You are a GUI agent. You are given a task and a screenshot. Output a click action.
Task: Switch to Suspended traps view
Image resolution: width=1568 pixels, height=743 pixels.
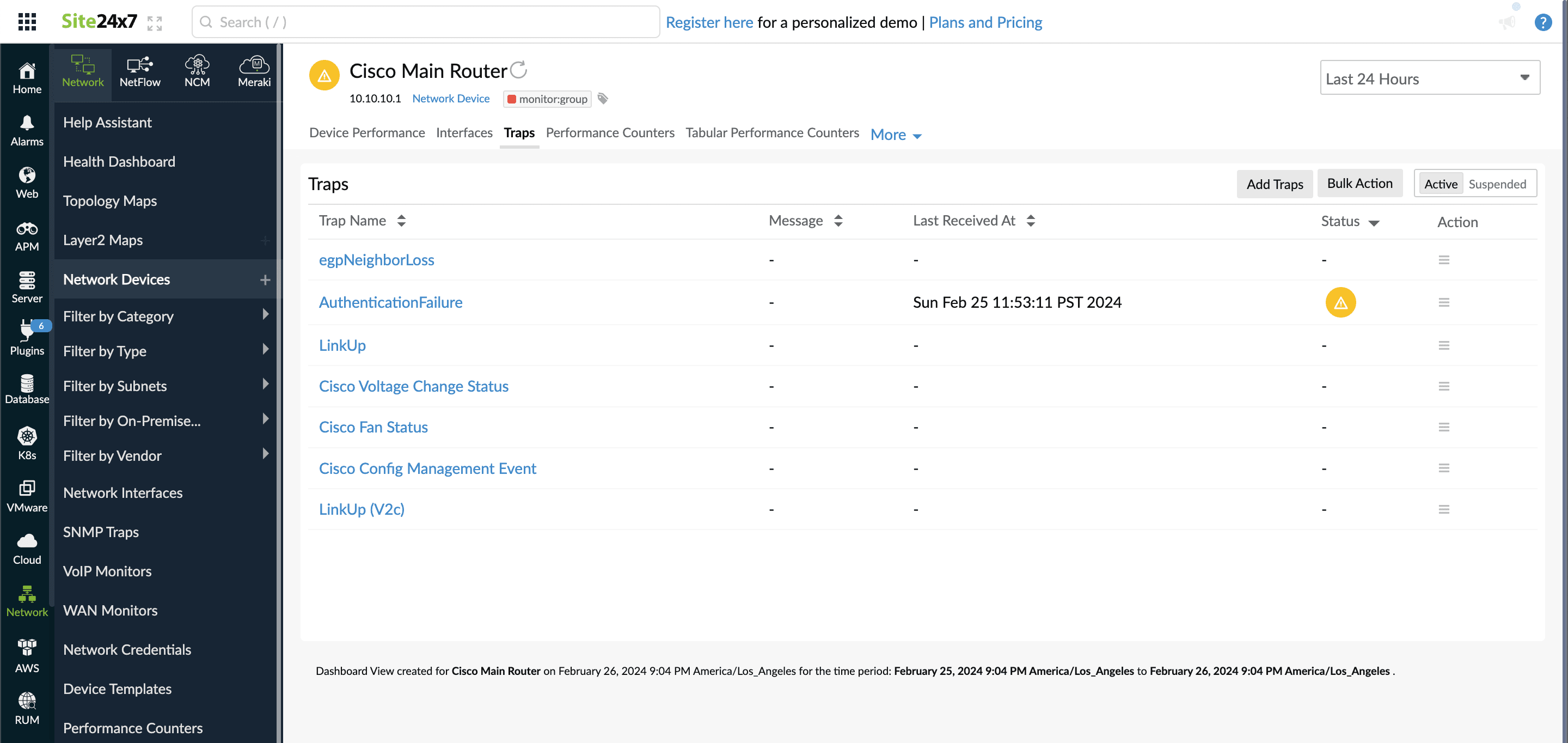click(x=1498, y=184)
